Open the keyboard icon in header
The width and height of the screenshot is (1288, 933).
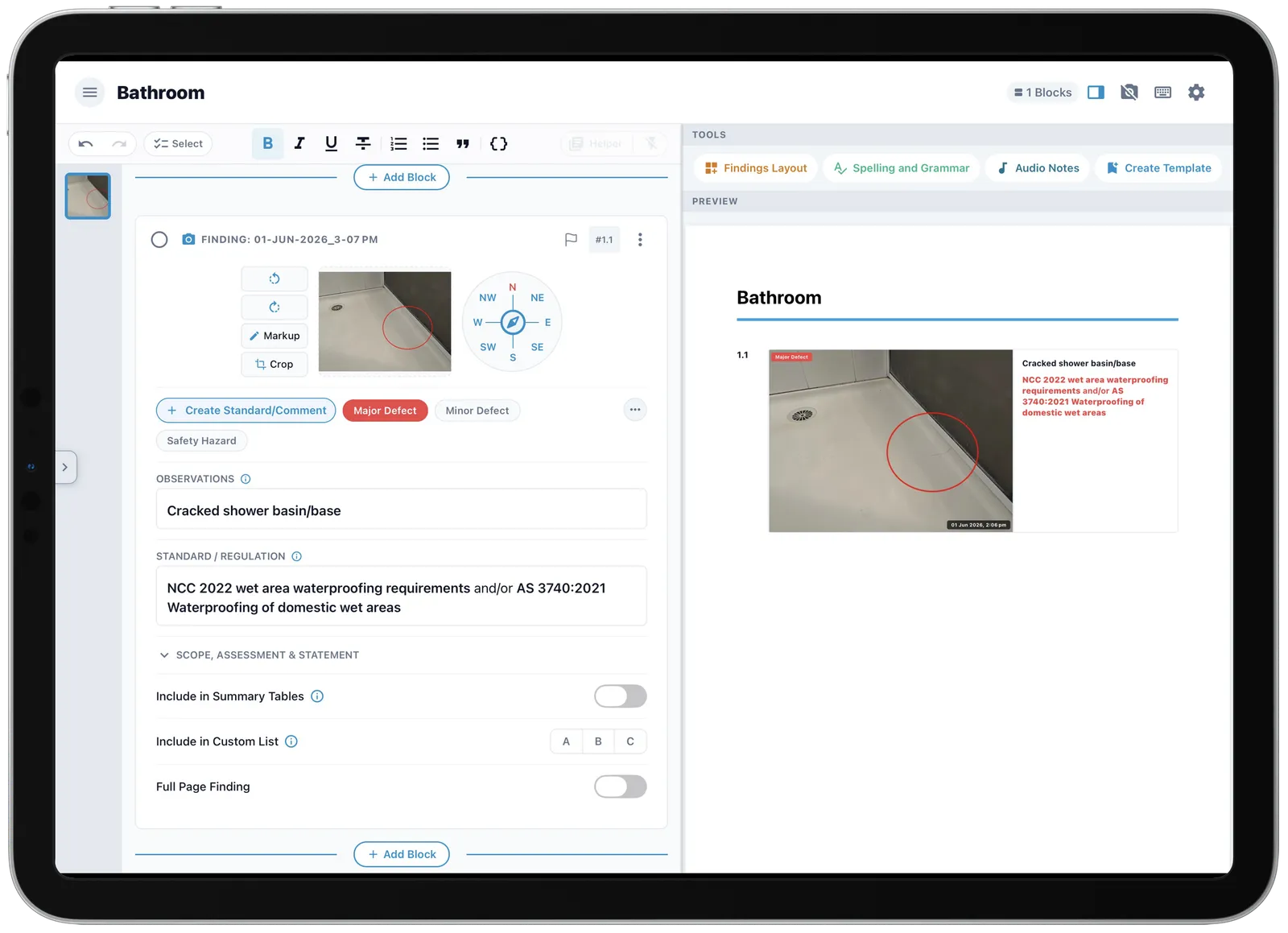(1162, 93)
